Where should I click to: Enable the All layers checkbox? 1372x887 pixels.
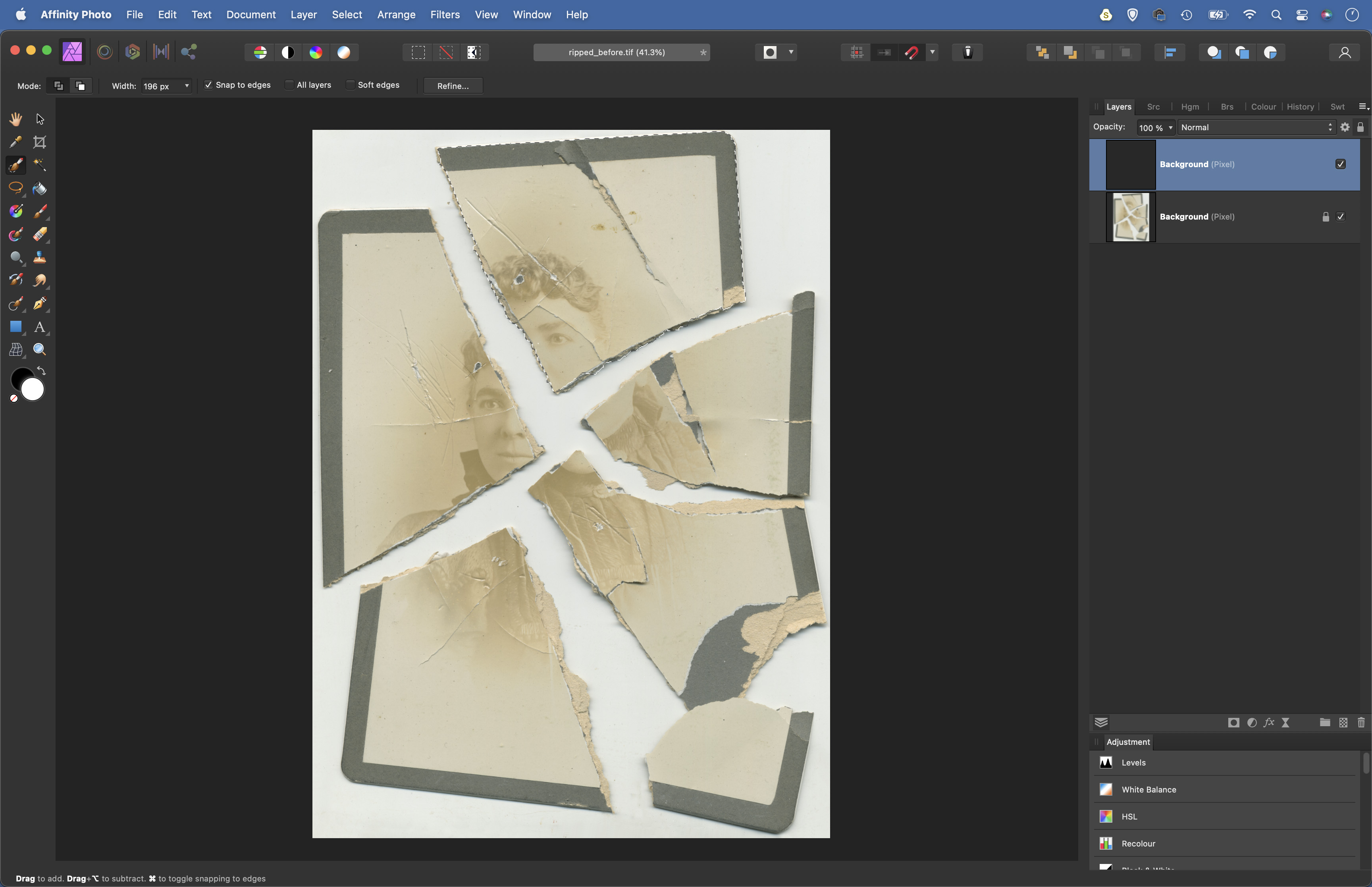tap(289, 85)
